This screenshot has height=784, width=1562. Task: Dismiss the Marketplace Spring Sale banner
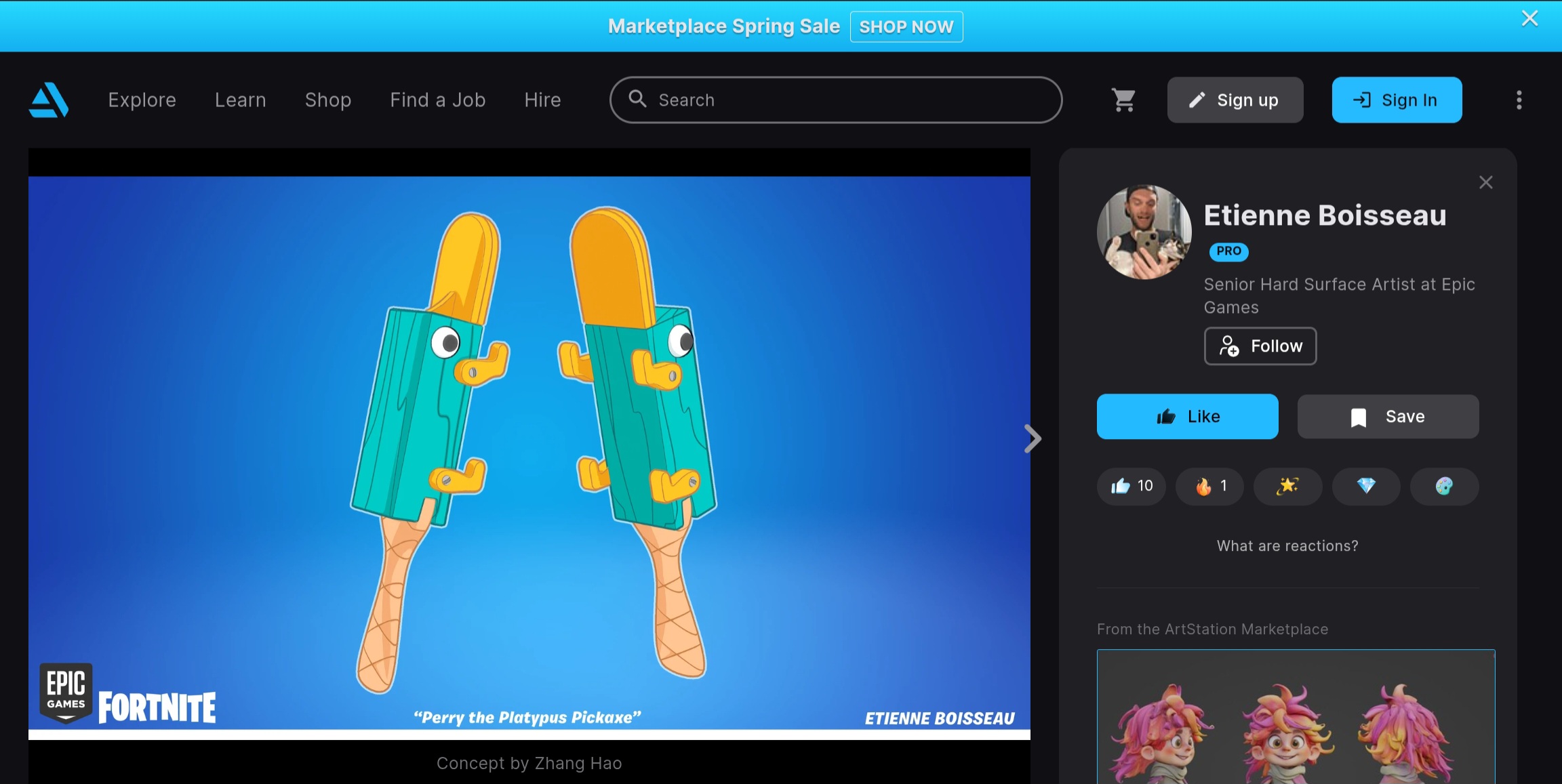[1529, 18]
